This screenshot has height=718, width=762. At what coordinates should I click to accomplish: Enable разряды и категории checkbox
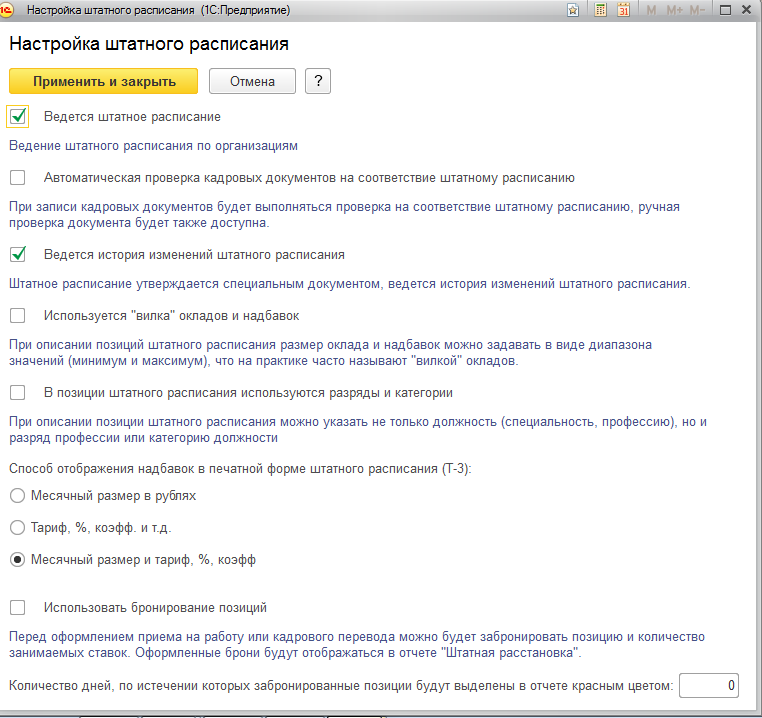coord(17,392)
